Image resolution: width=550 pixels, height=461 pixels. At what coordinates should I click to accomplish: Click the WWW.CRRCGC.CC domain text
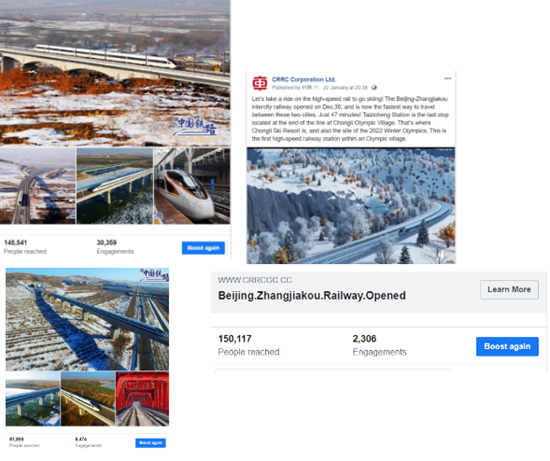pyautogui.click(x=255, y=280)
